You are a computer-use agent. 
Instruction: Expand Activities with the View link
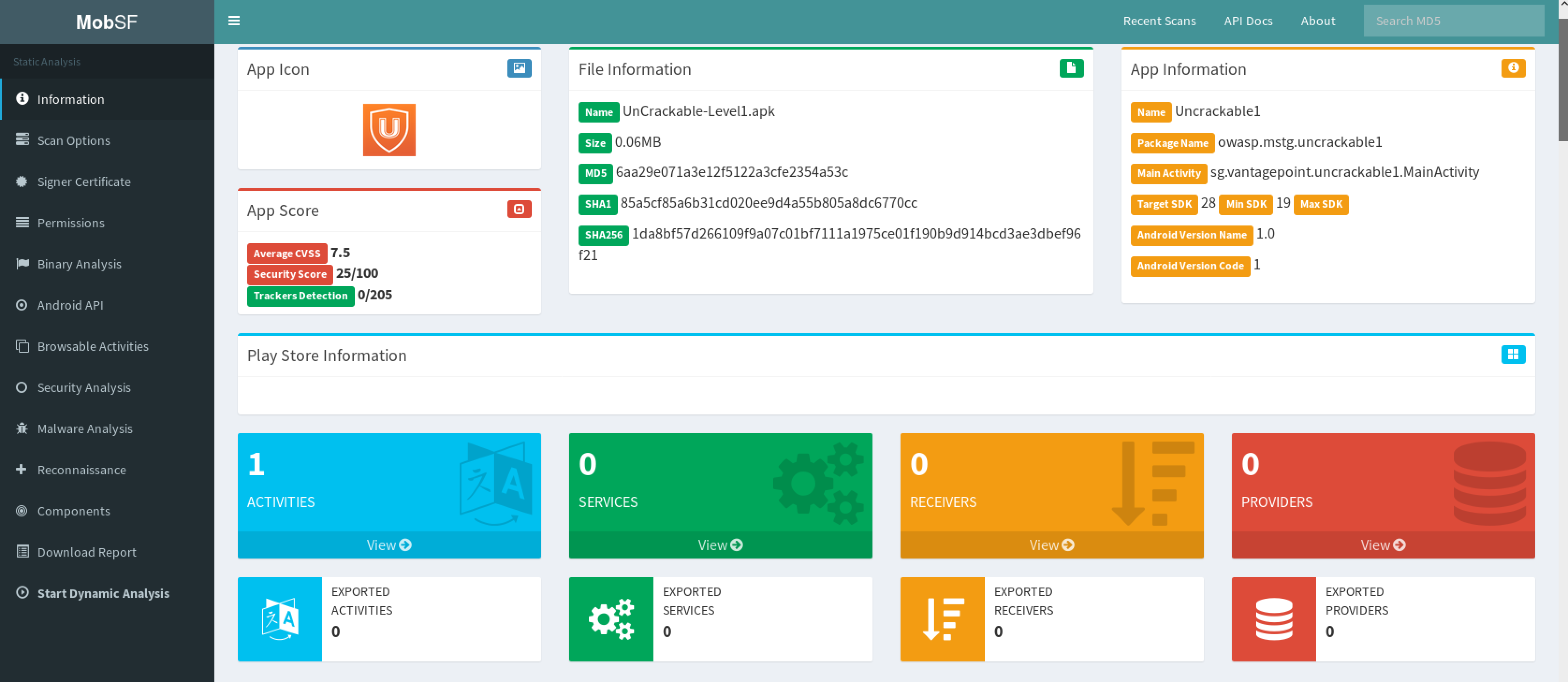click(x=388, y=544)
